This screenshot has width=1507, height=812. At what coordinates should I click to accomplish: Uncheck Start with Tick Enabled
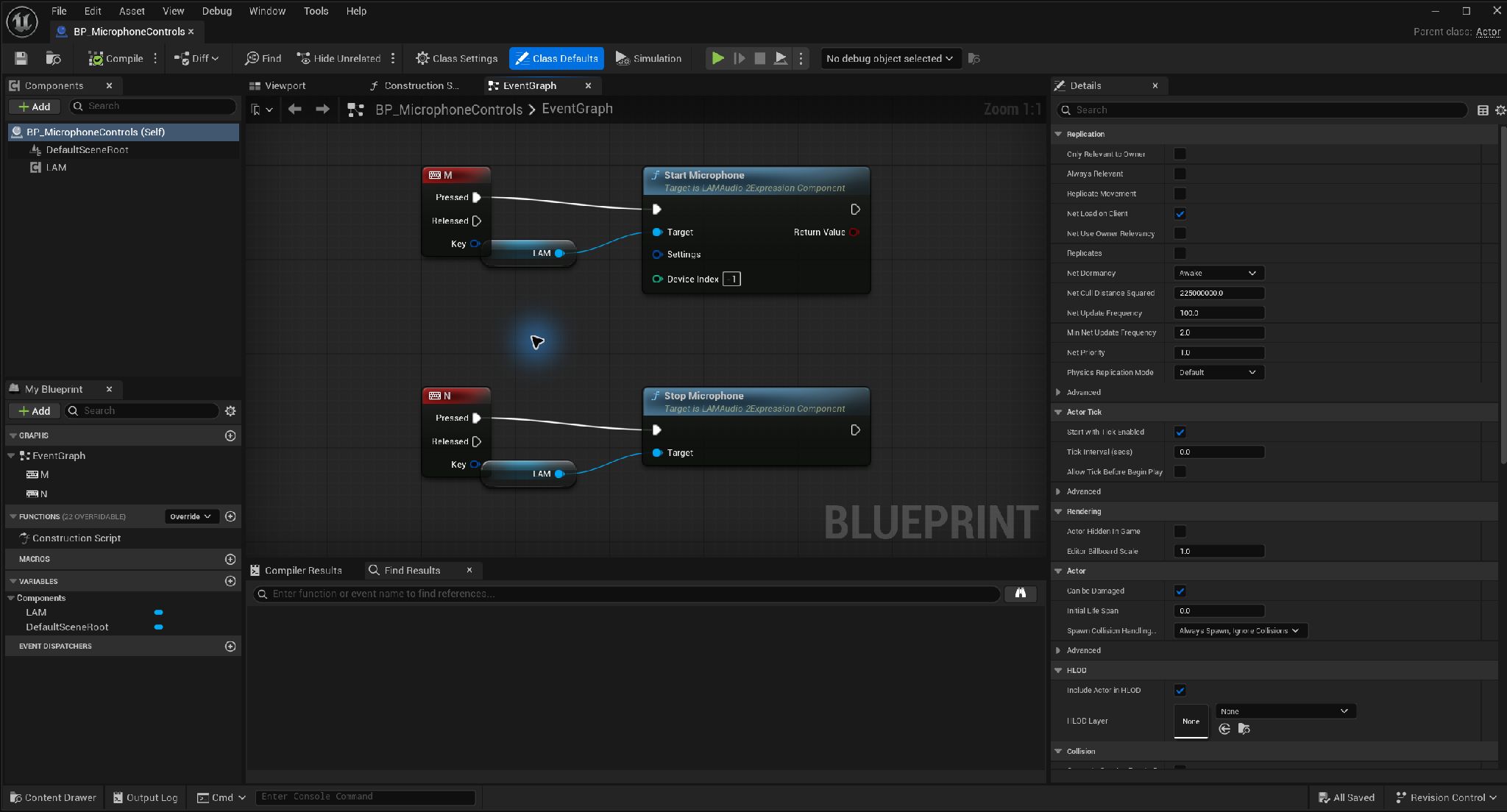1180,432
